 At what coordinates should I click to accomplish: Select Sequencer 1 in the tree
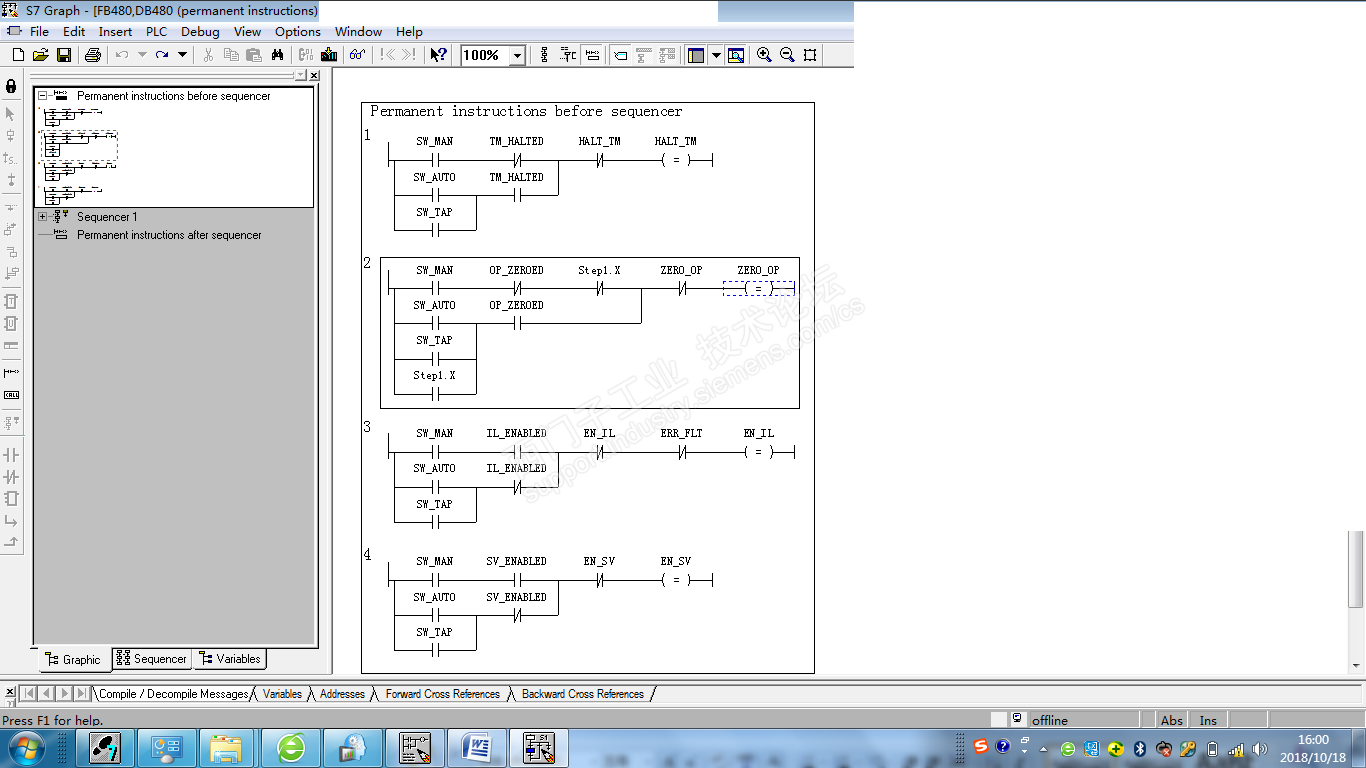107,217
